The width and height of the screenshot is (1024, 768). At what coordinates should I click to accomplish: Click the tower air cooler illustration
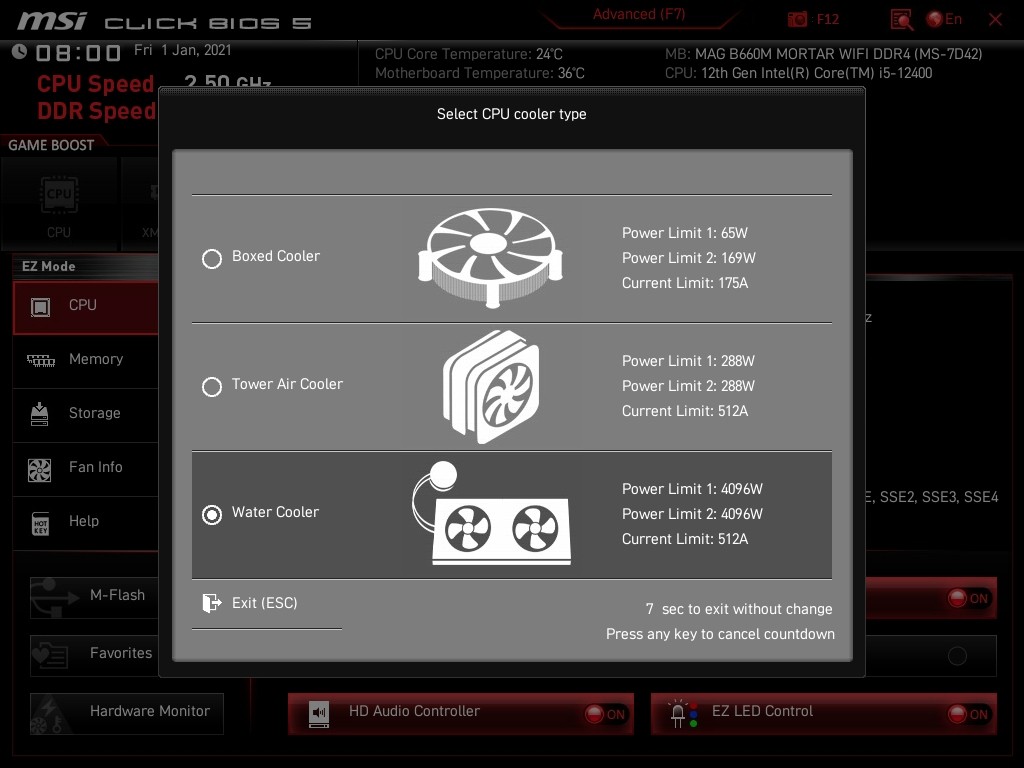[x=491, y=387]
